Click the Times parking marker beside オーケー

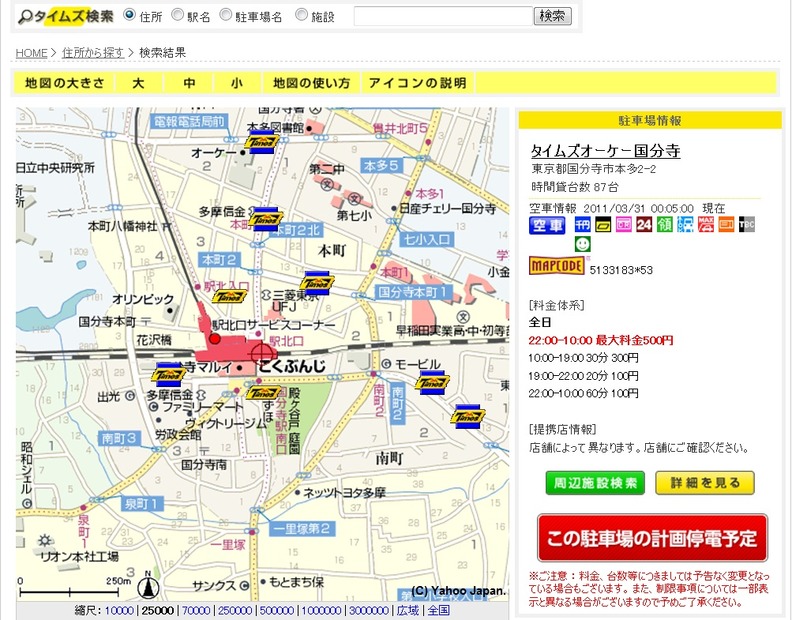[262, 142]
